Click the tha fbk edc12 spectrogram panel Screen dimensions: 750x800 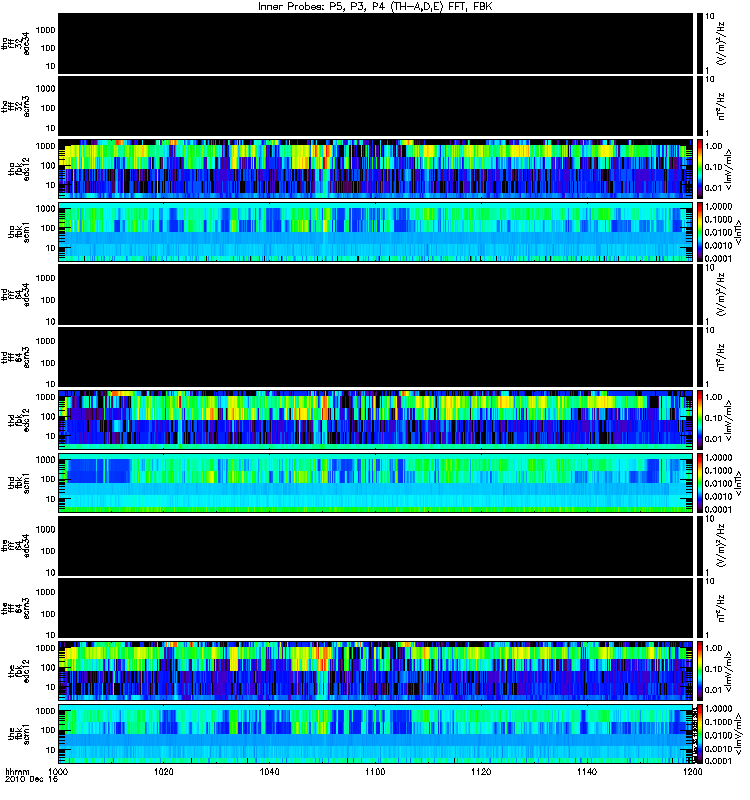[x=376, y=169]
